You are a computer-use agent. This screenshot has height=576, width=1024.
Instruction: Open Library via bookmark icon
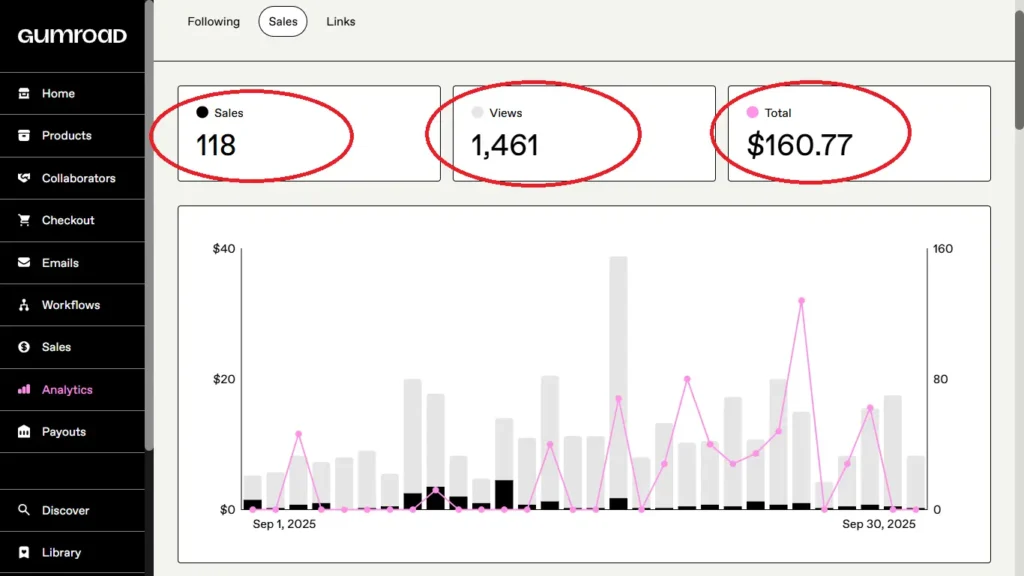[24, 552]
